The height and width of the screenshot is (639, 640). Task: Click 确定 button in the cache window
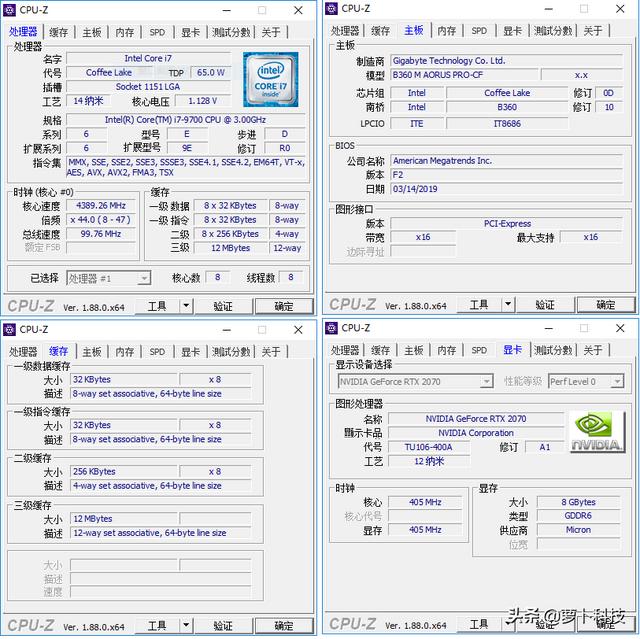click(284, 626)
